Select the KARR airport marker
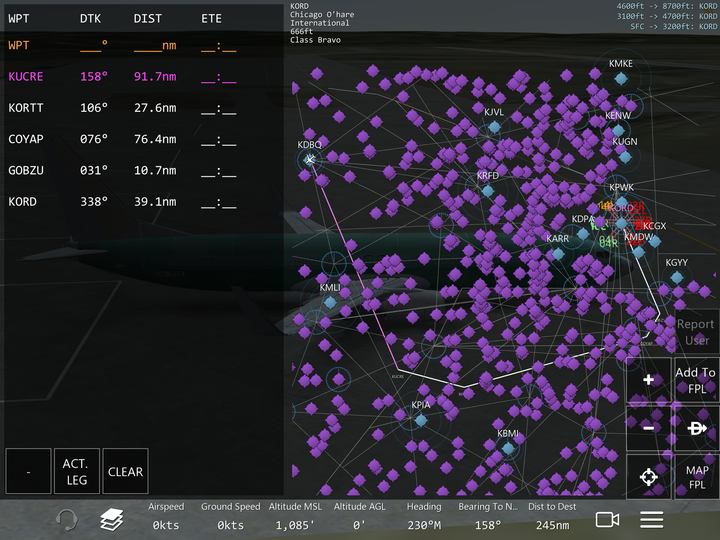This screenshot has height=540, width=720. click(x=558, y=253)
